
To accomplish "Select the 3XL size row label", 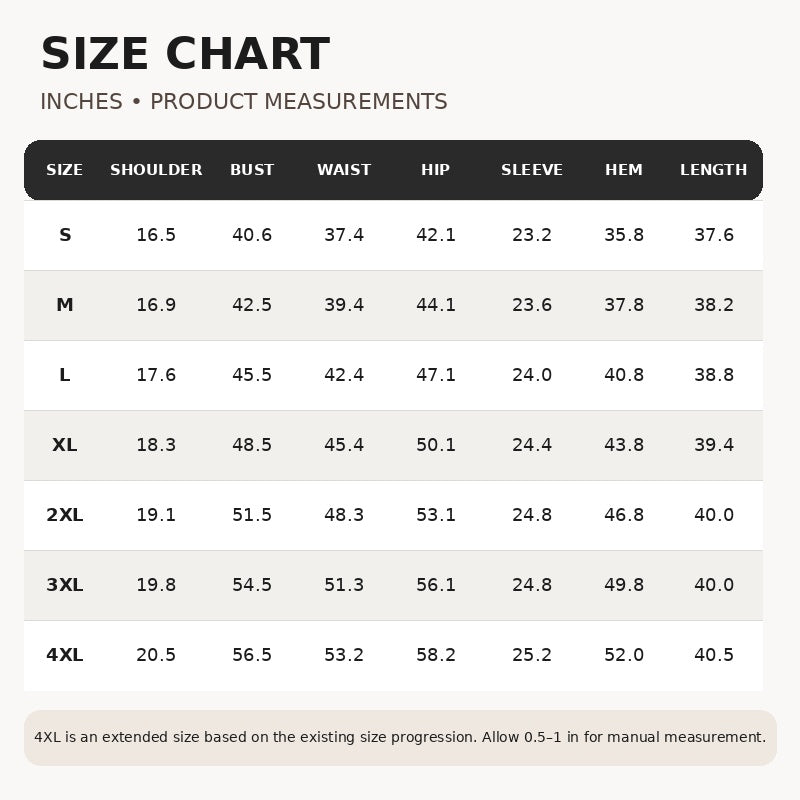I will 65,585.
